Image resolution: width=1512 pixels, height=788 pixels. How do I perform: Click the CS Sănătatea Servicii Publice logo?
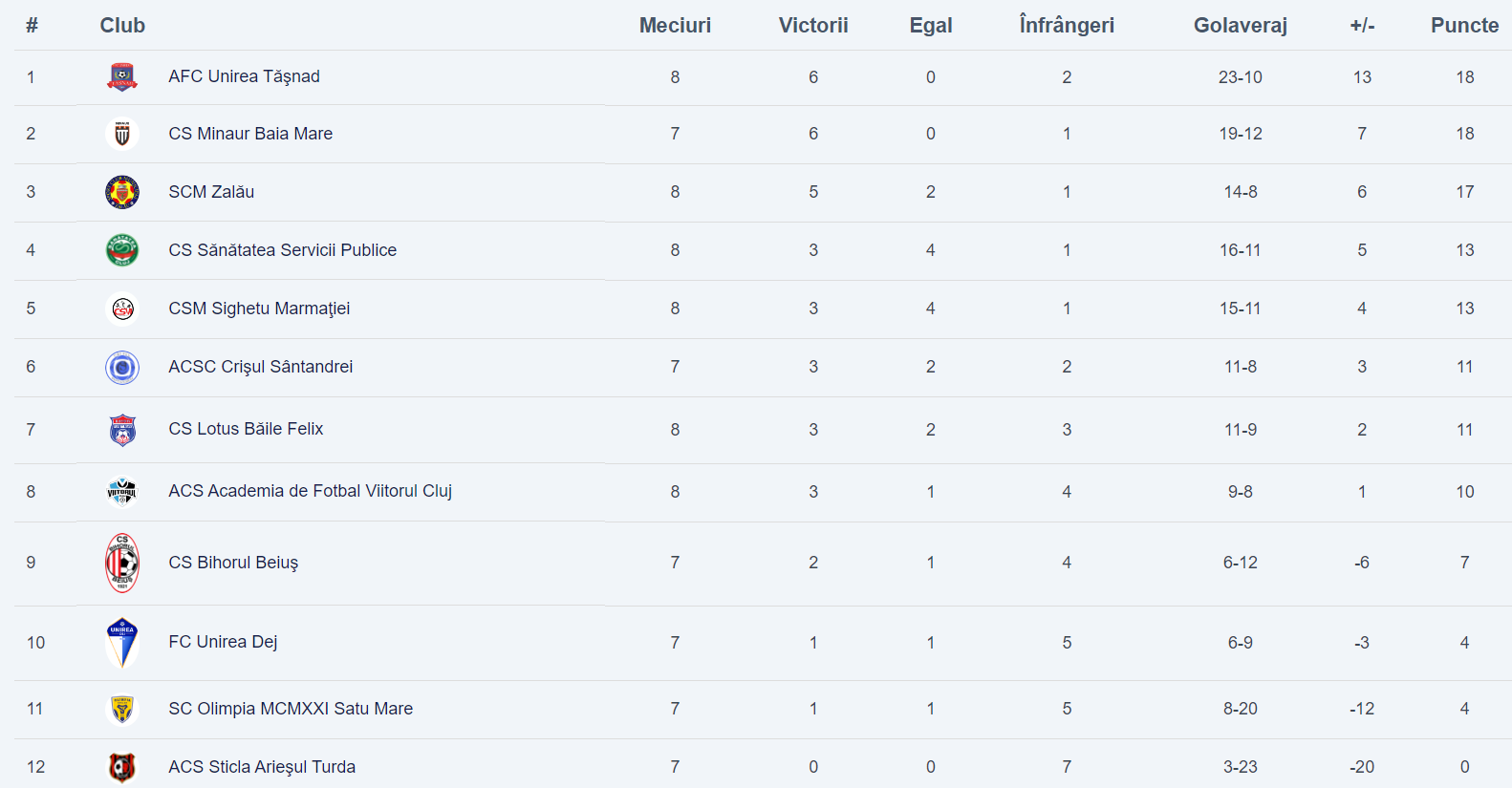[122, 250]
